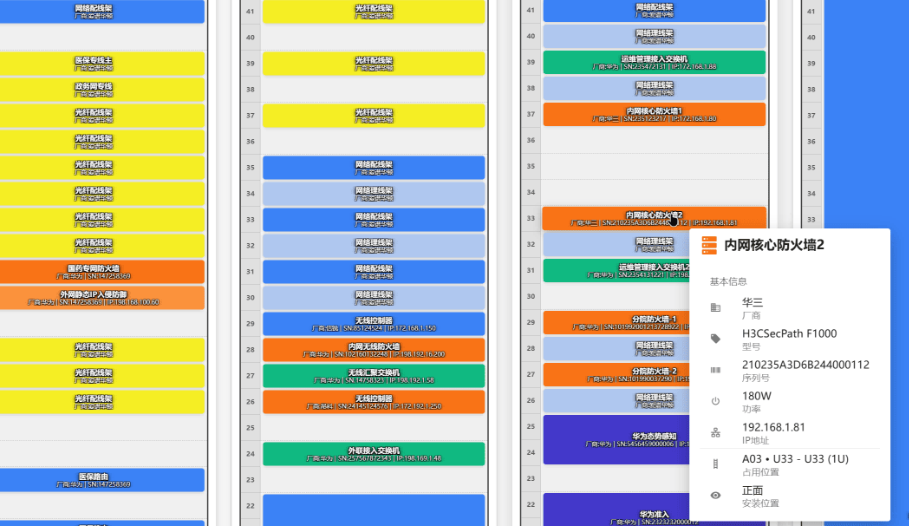The height and width of the screenshot is (526, 909).
Task: Select the 光纤配线架 at U39 in the wireless rack
Action: click(374, 64)
